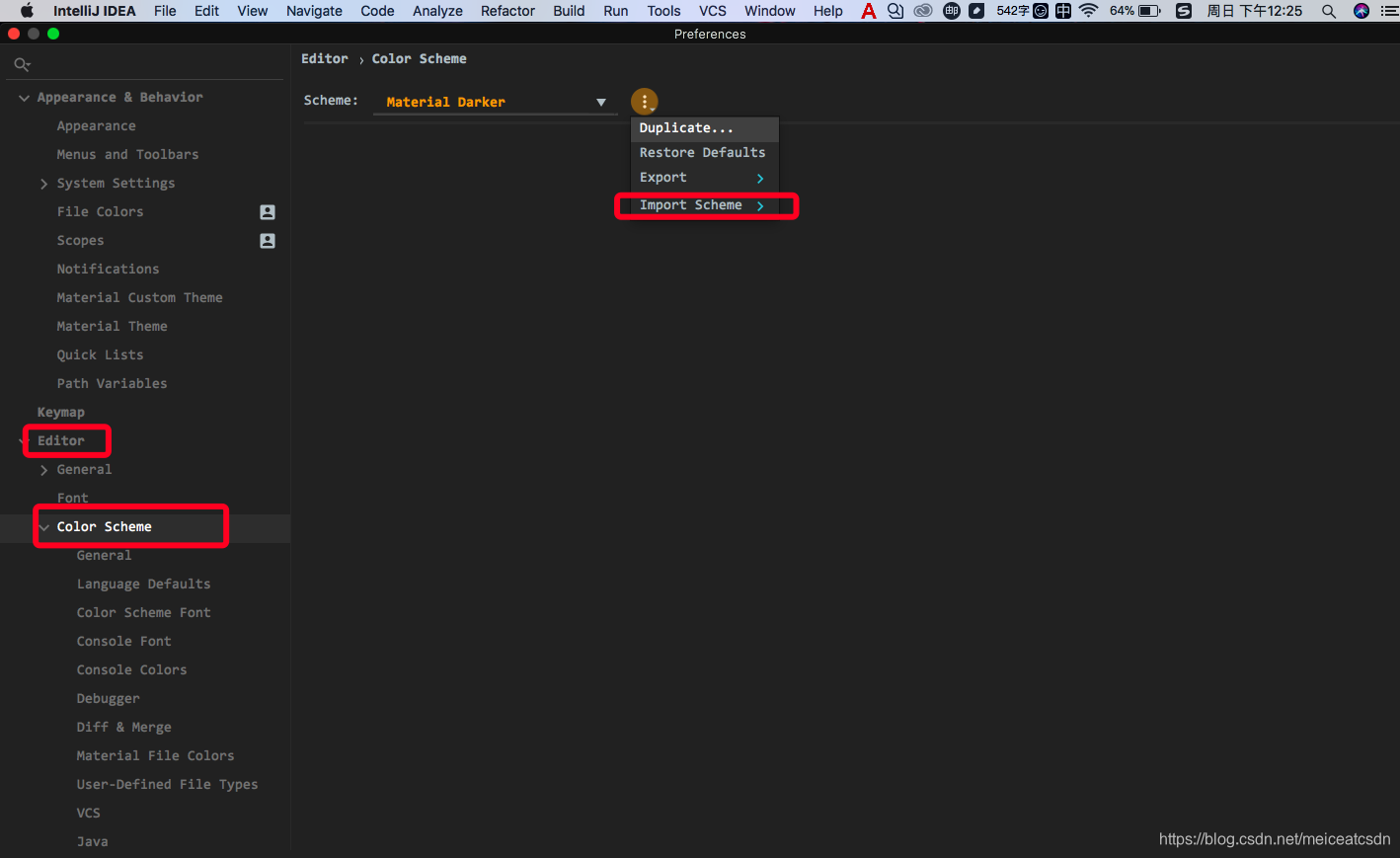The image size is (1400, 858).
Task: Open the Tools menu
Action: point(663,11)
